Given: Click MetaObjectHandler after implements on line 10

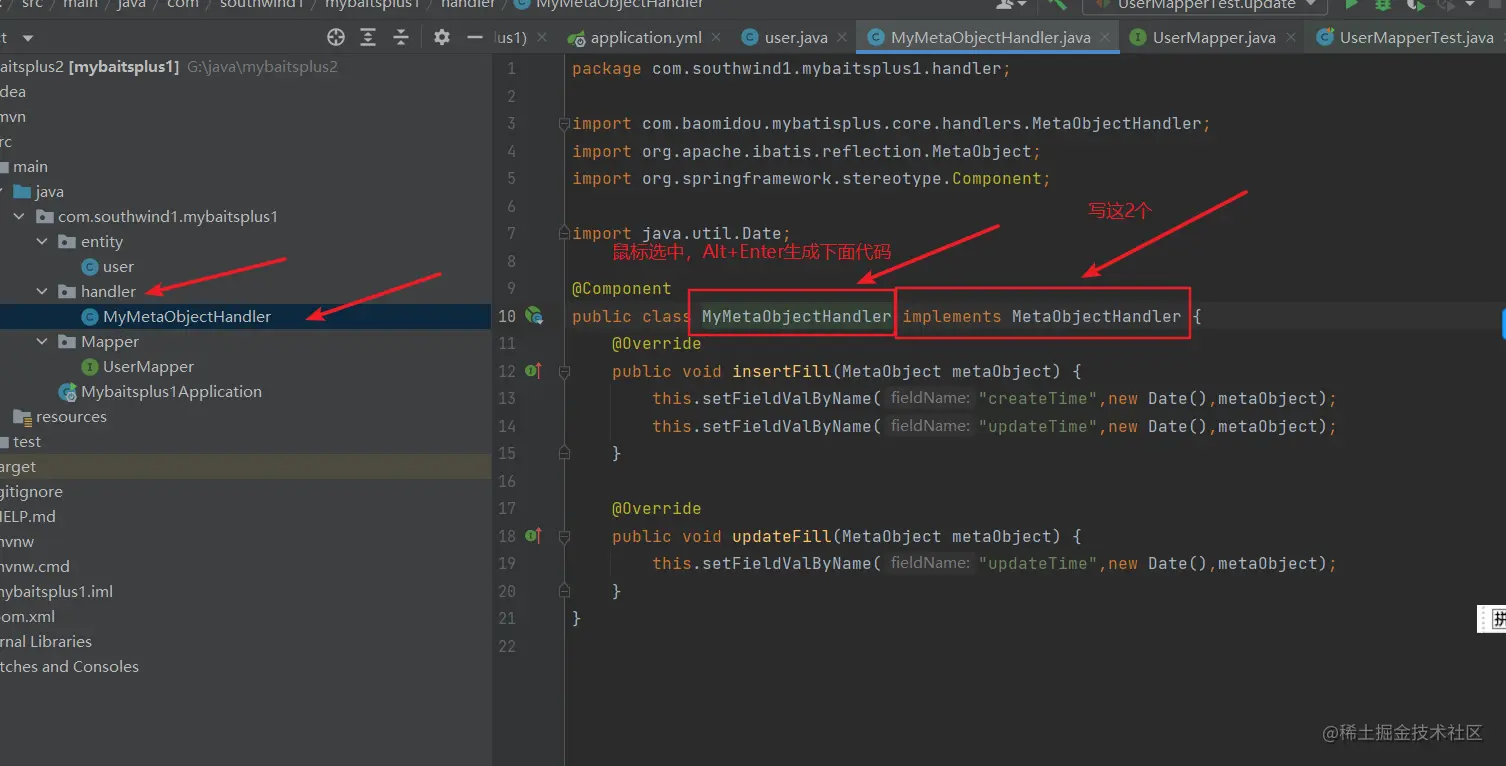Looking at the screenshot, I should tap(1097, 316).
